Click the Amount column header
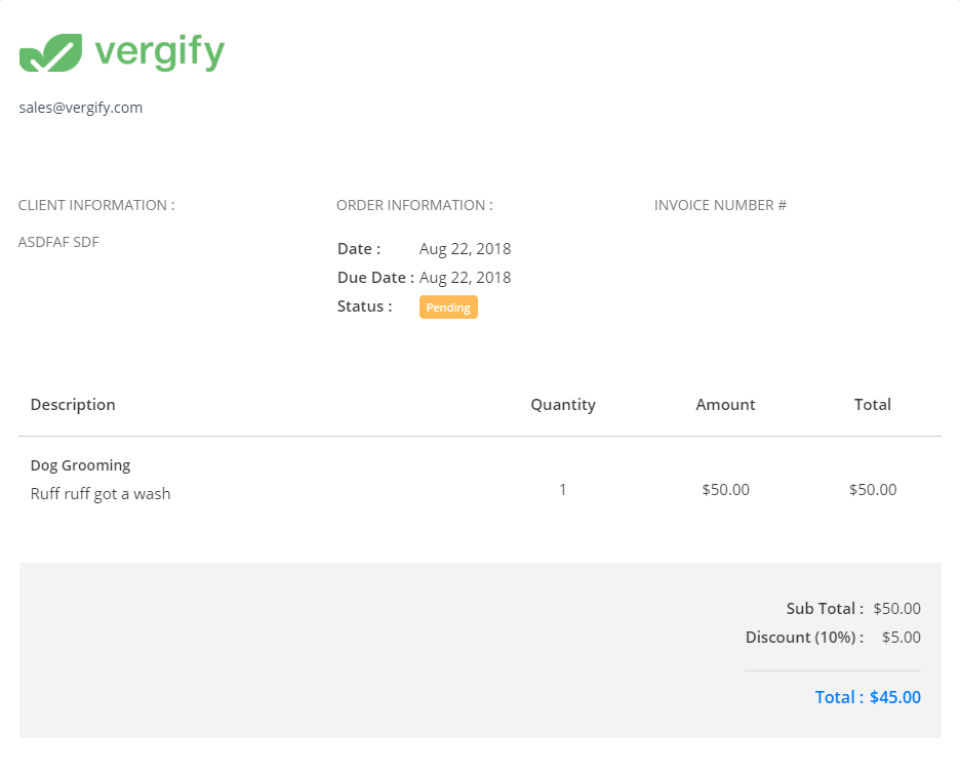960x776 pixels. 725,405
